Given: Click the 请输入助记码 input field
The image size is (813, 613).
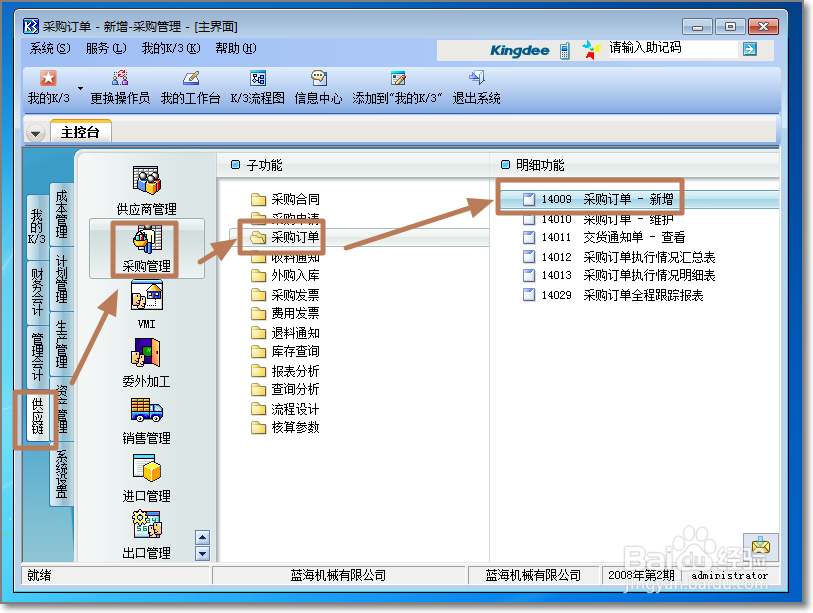Looking at the screenshot, I should tap(670, 48).
